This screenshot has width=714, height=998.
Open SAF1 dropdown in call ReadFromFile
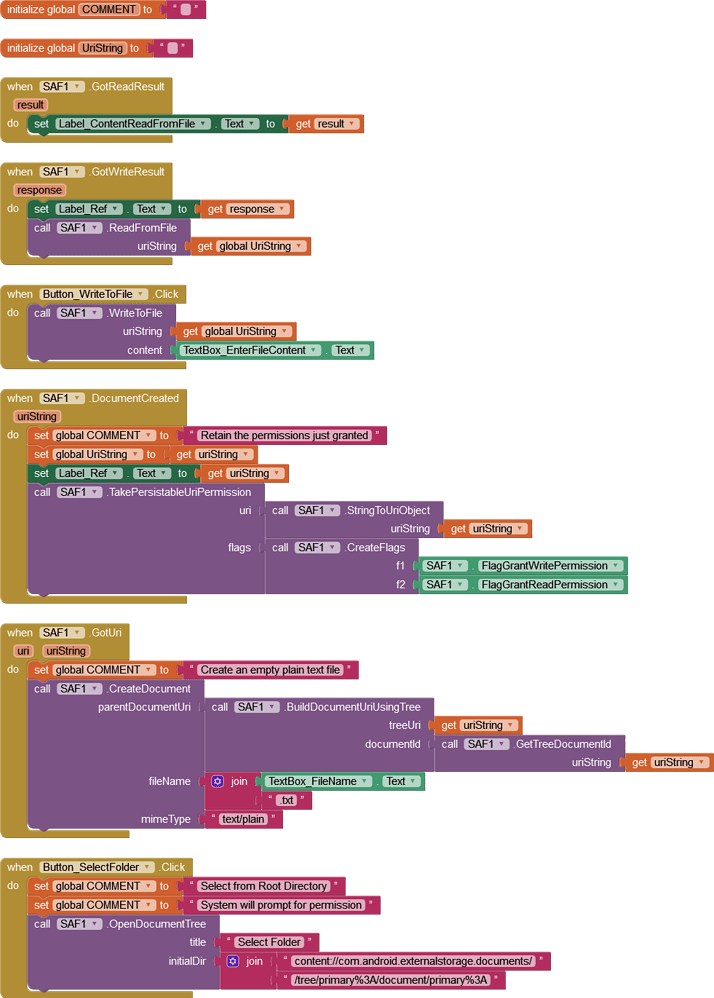80,228
